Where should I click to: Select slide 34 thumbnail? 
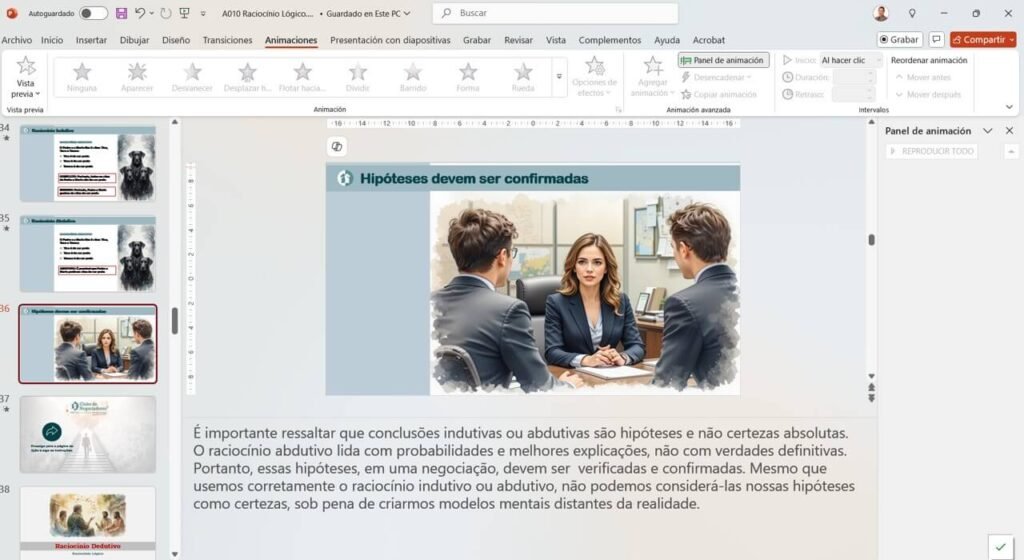click(88, 164)
